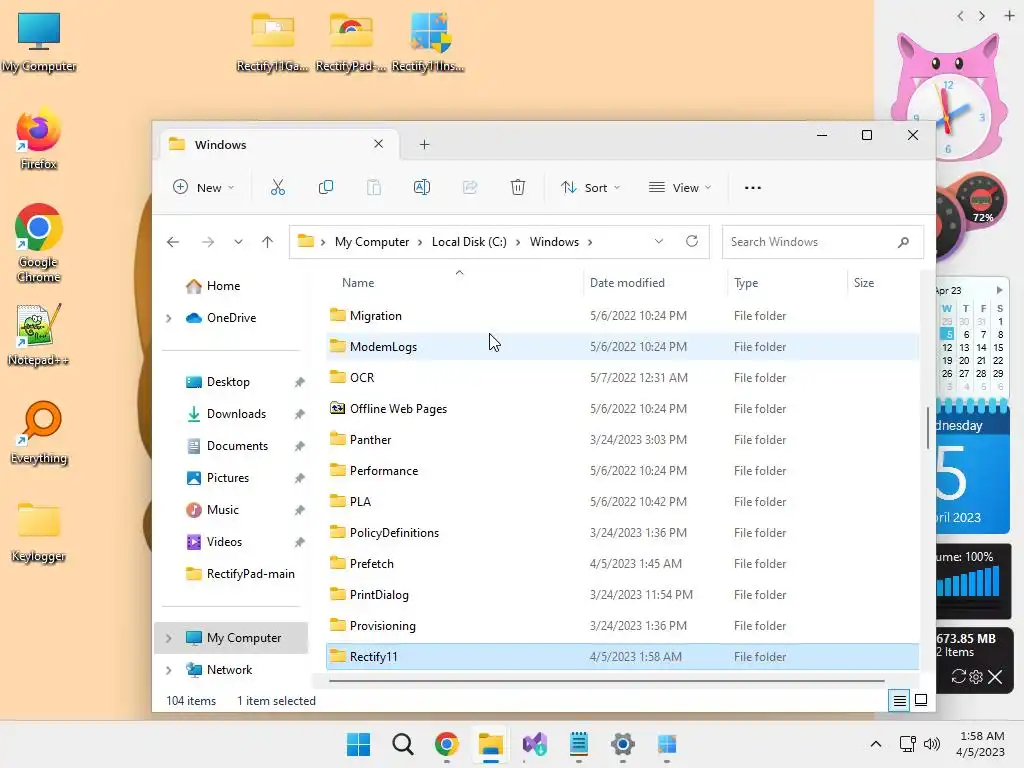This screenshot has width=1024, height=768.
Task: Open taskbar Search magnifier
Action: (403, 744)
